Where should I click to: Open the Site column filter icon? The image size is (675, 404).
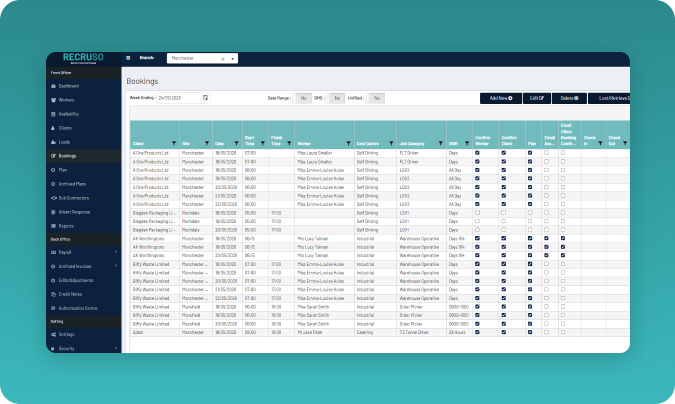(207, 143)
